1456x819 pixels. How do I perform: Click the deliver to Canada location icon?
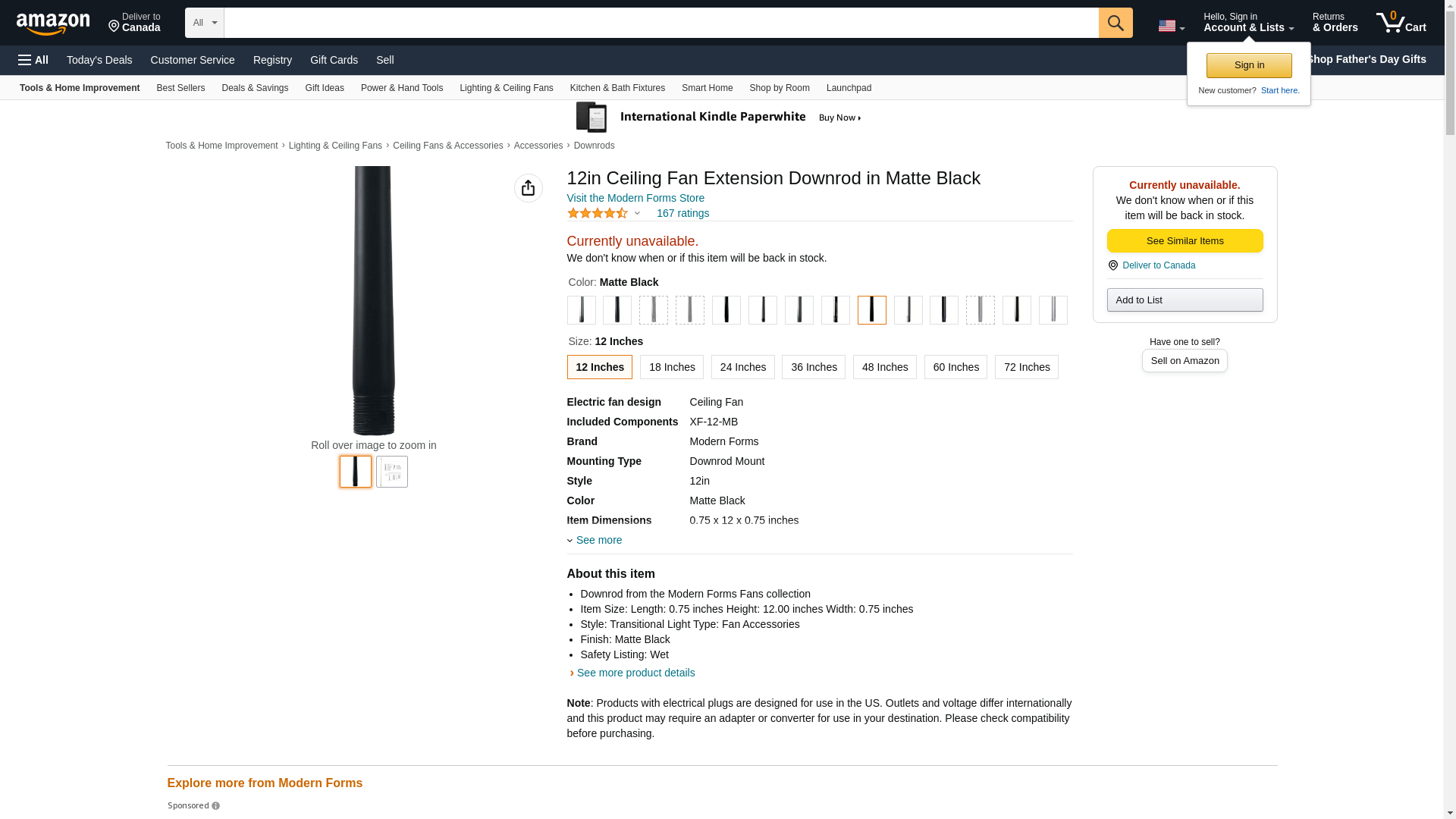(115, 27)
